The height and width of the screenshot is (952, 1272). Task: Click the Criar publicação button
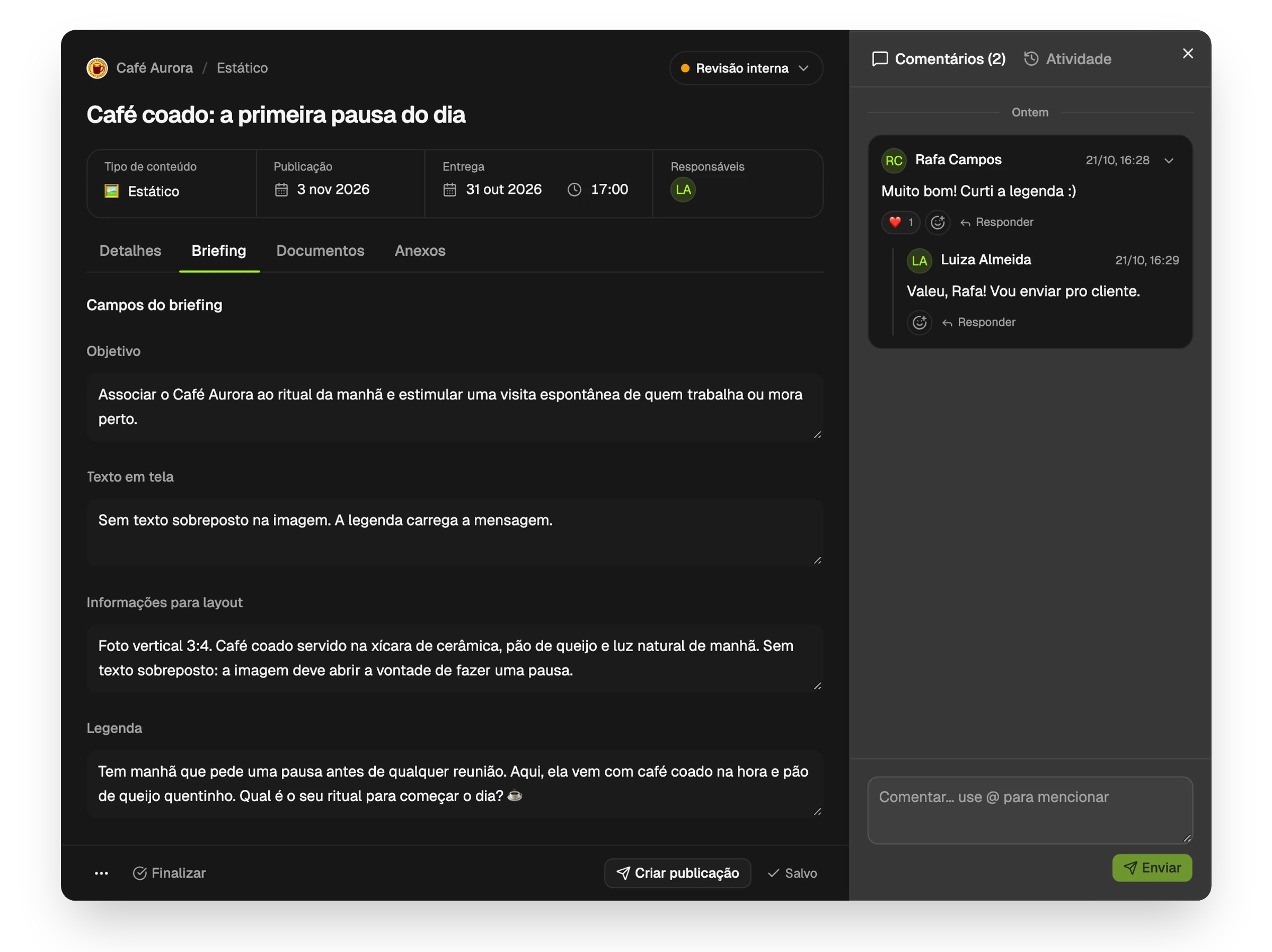[x=677, y=873]
